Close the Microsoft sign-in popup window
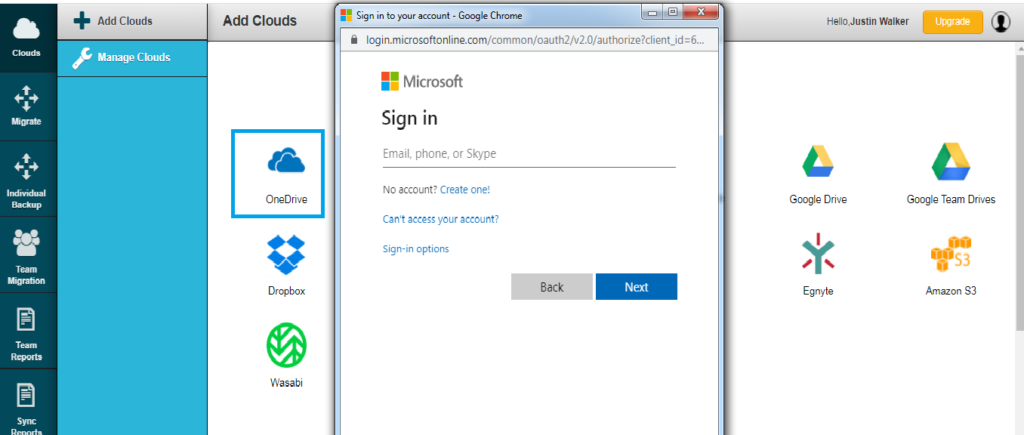The width and height of the screenshot is (1024, 435). [x=700, y=12]
